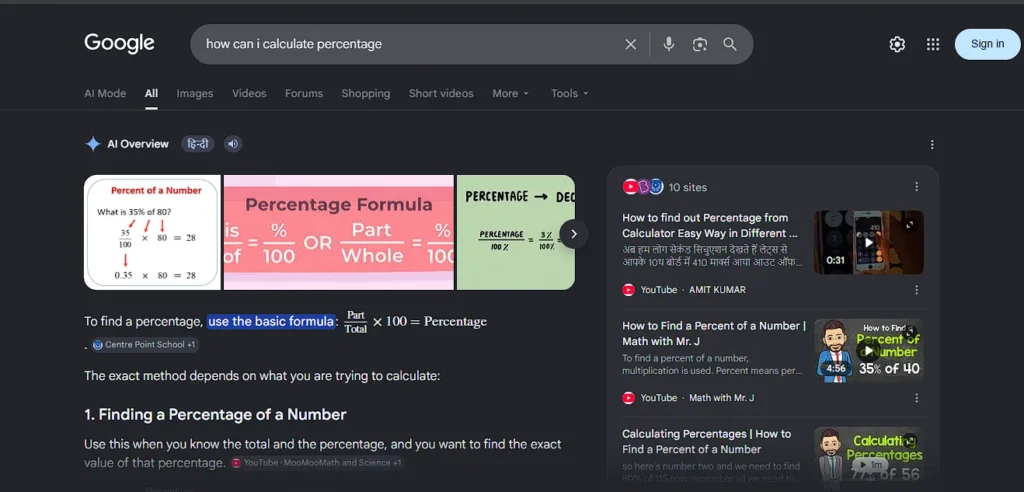Play the 0:31 calculator video thumbnail
Screen dimensions: 1024x492
click(869, 242)
